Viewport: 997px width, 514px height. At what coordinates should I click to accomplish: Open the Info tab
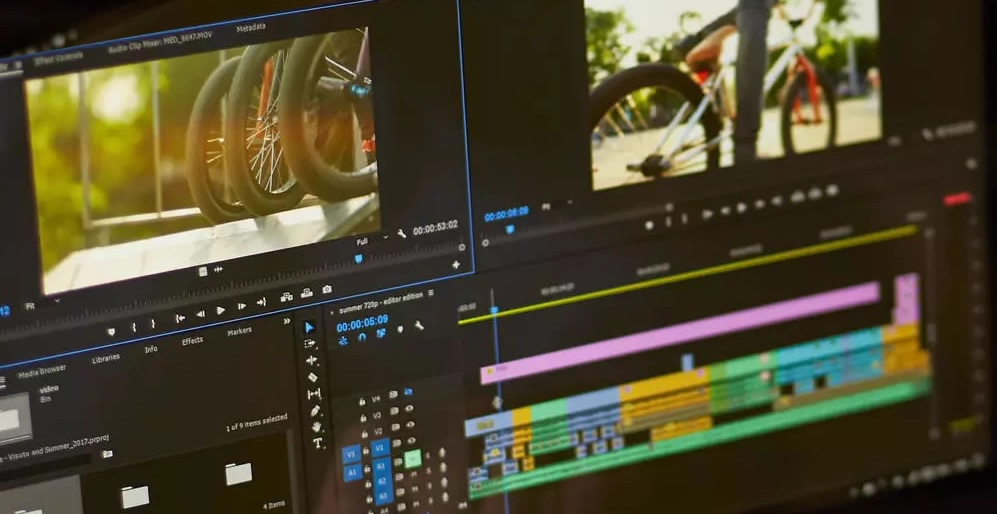click(151, 349)
